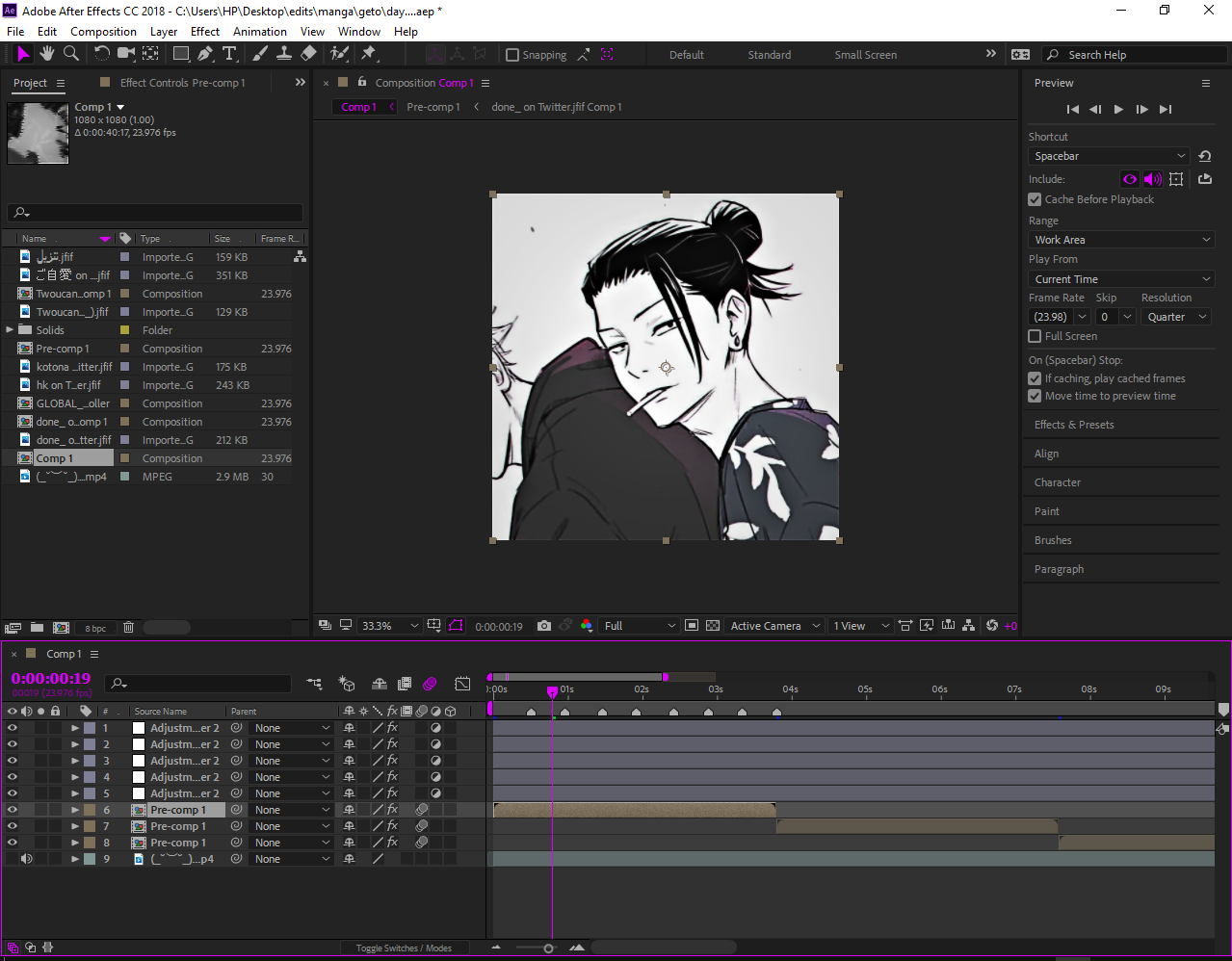Select the Pan Behind anchor point tool
The image size is (1232, 961).
[151, 54]
